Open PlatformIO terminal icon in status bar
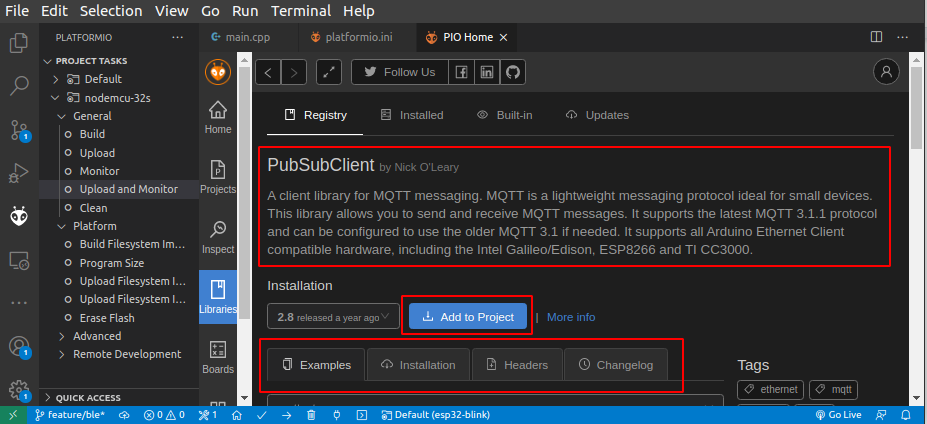 pos(362,415)
